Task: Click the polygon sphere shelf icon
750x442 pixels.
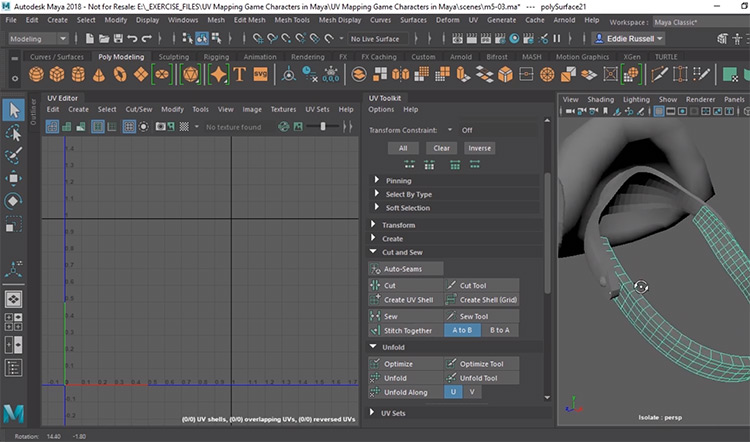Action: point(36,74)
